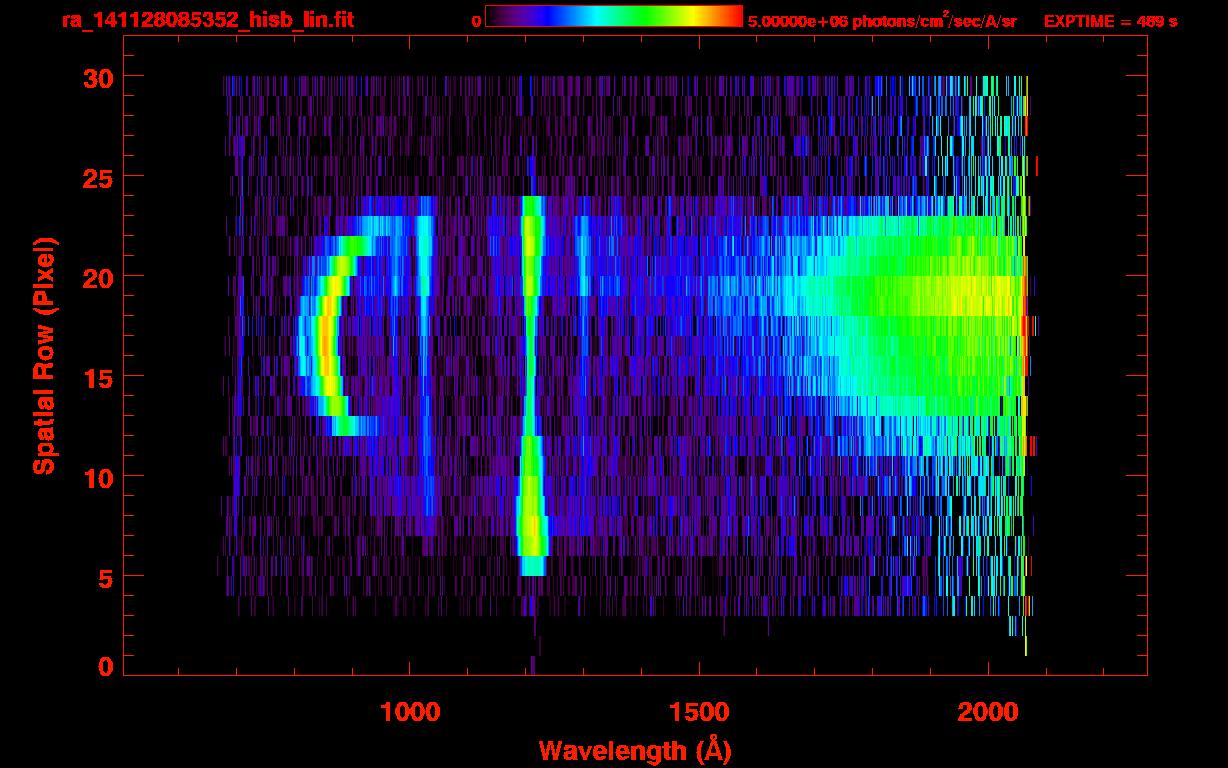Click the rainbow color bar legend
Viewport: 1228px width, 768px height.
[x=614, y=16]
